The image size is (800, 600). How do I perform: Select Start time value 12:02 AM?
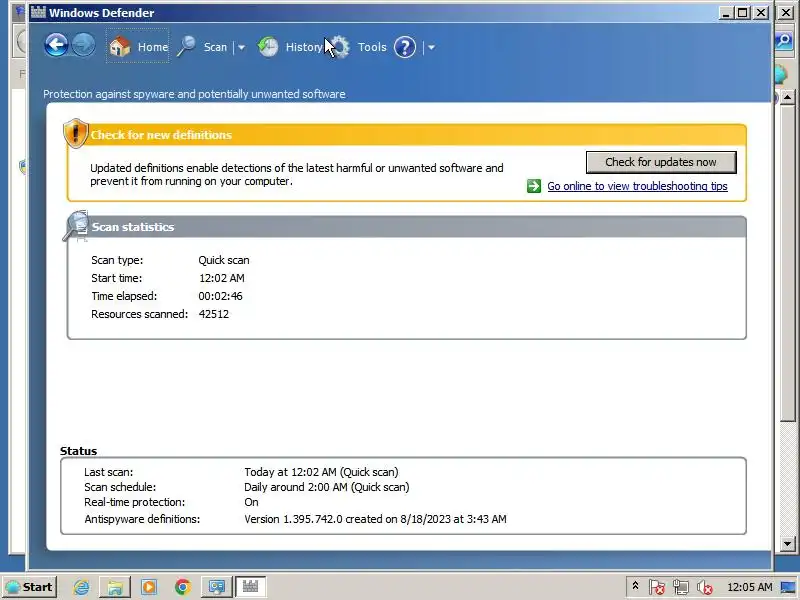tap(222, 278)
